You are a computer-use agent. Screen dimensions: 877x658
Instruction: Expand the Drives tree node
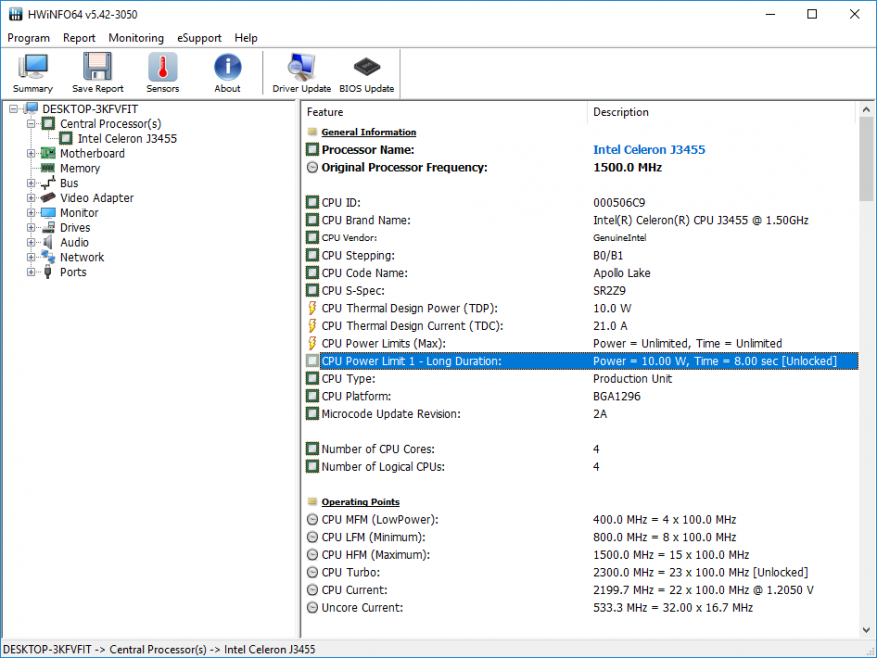click(x=31, y=228)
